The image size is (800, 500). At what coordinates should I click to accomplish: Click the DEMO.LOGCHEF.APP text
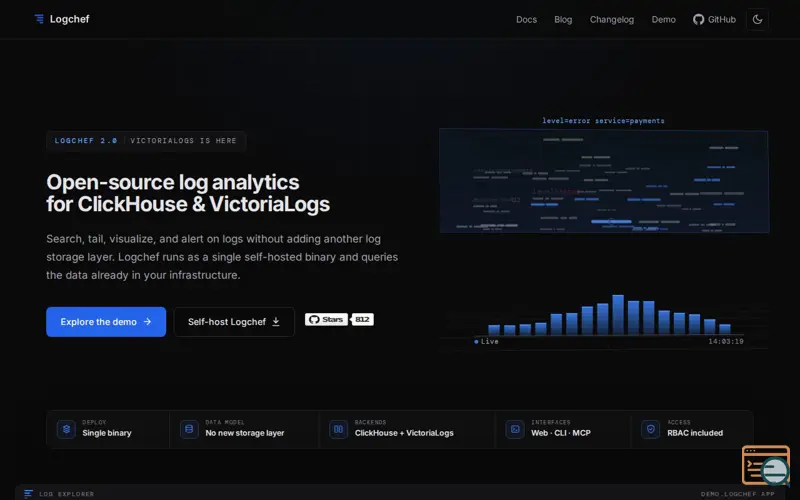737,494
